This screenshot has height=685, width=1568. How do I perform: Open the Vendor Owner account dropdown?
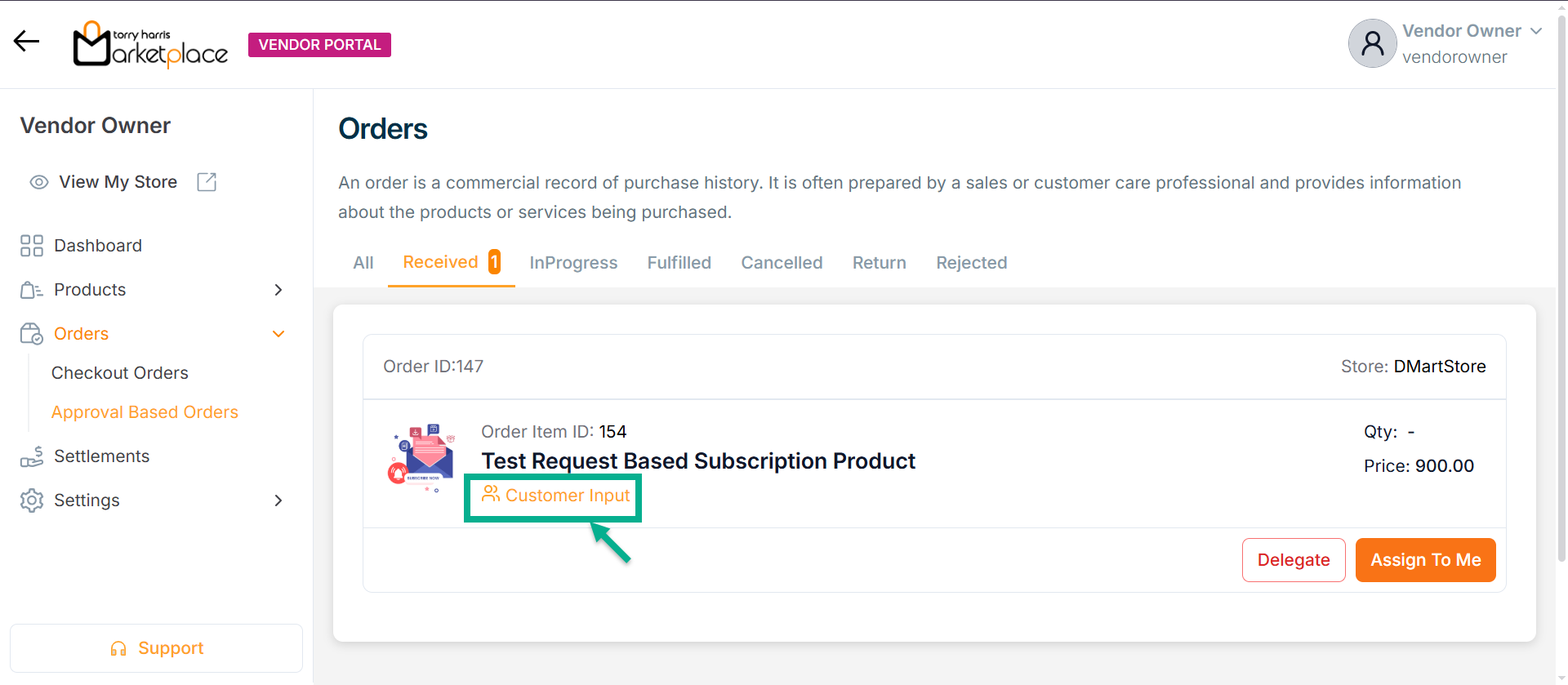pos(1535,31)
